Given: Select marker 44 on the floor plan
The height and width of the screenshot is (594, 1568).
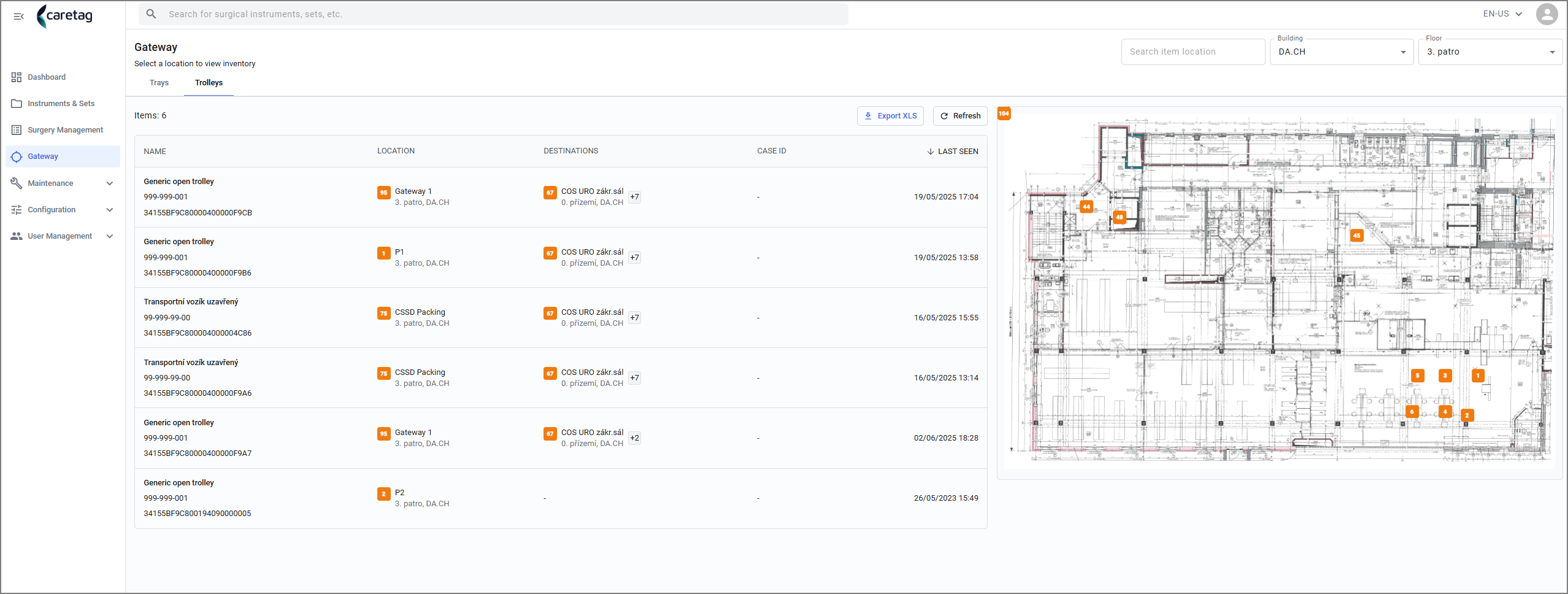Looking at the screenshot, I should [x=1086, y=207].
